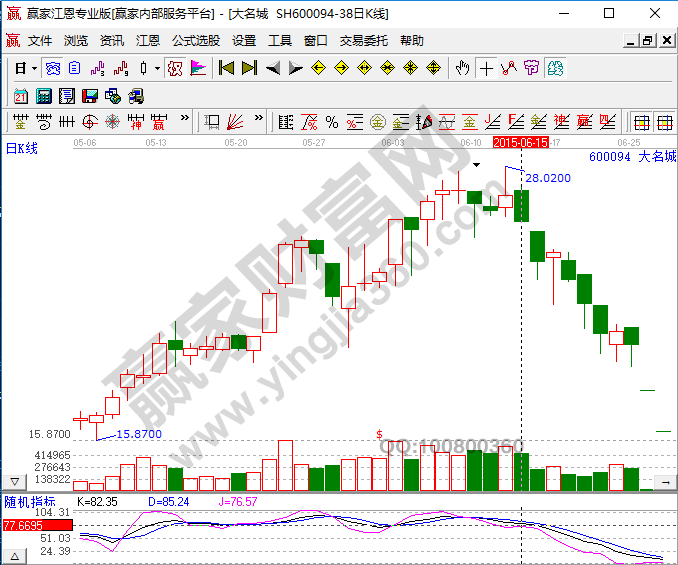Toggle the highlighted 线 button in toolbar
This screenshot has width=678, height=565.
[555, 68]
